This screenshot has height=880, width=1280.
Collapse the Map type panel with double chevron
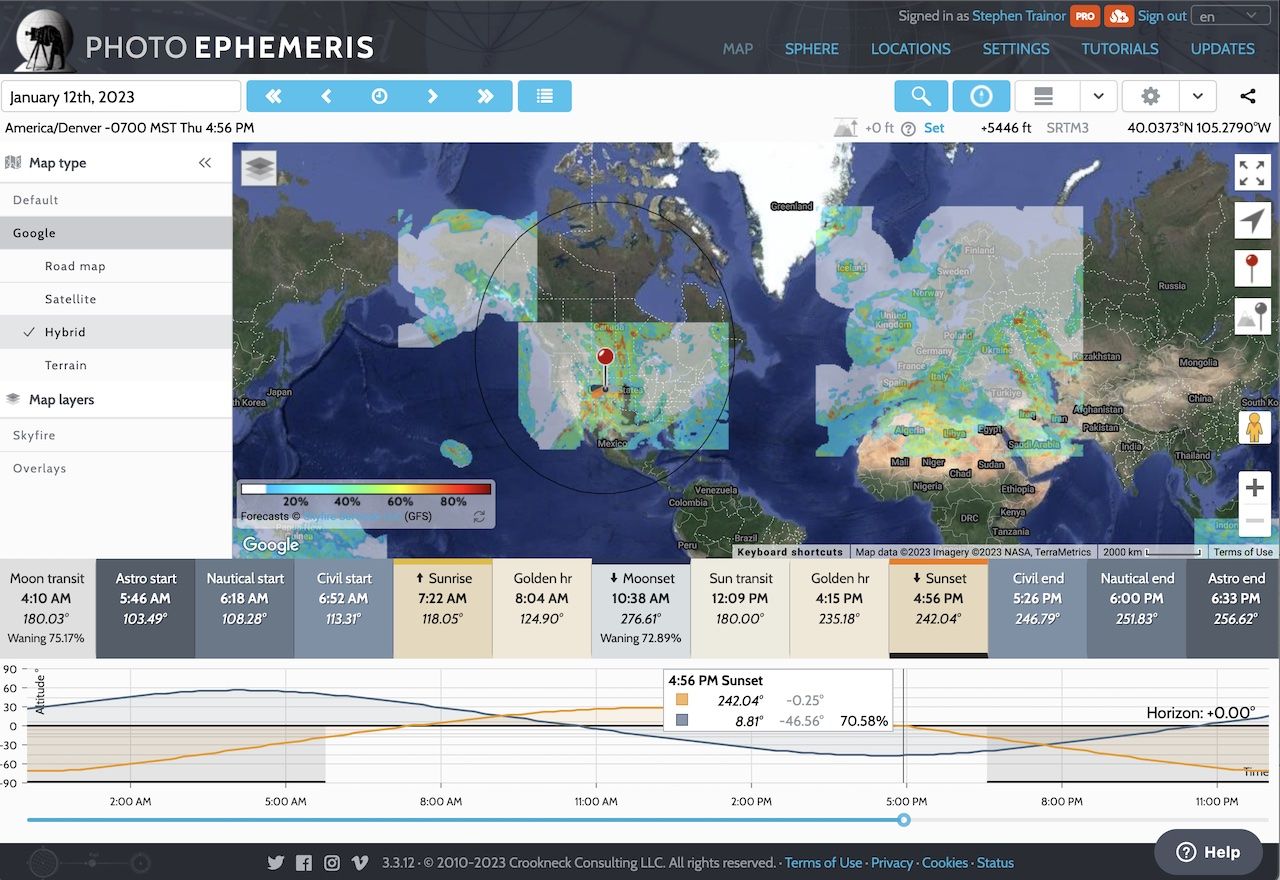(207, 163)
